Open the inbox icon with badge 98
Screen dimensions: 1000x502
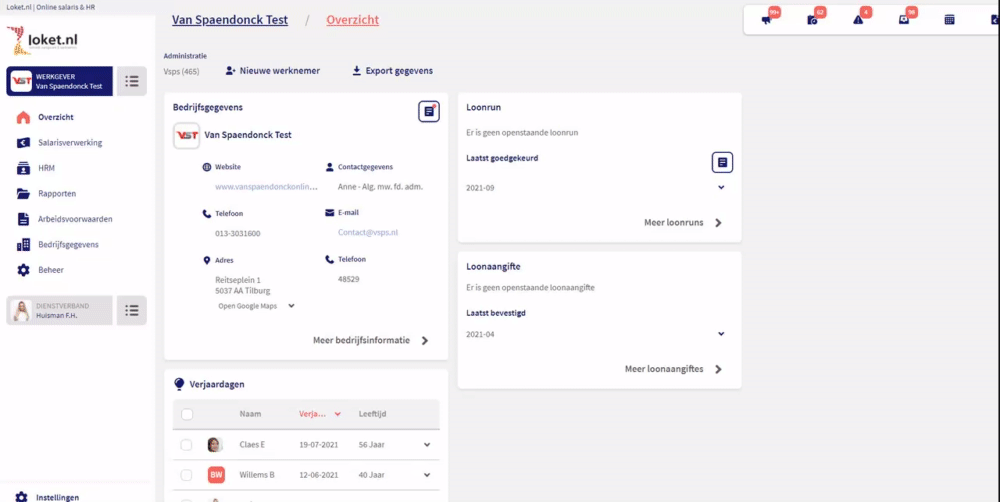tap(904, 19)
